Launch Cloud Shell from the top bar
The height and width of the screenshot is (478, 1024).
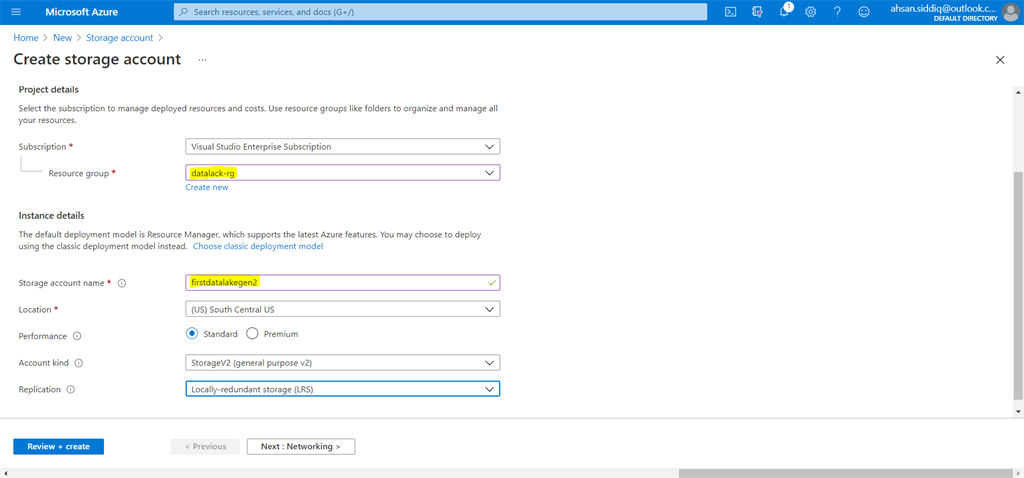pos(732,12)
